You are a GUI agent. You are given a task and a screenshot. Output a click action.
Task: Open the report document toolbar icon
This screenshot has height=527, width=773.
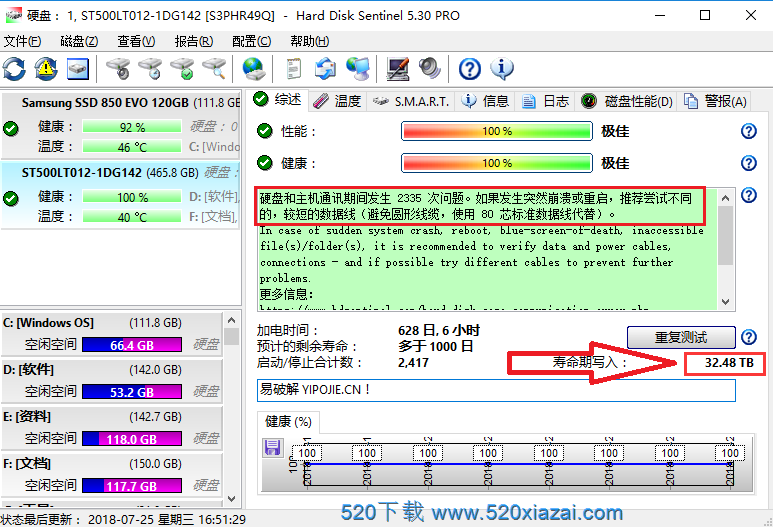point(294,69)
